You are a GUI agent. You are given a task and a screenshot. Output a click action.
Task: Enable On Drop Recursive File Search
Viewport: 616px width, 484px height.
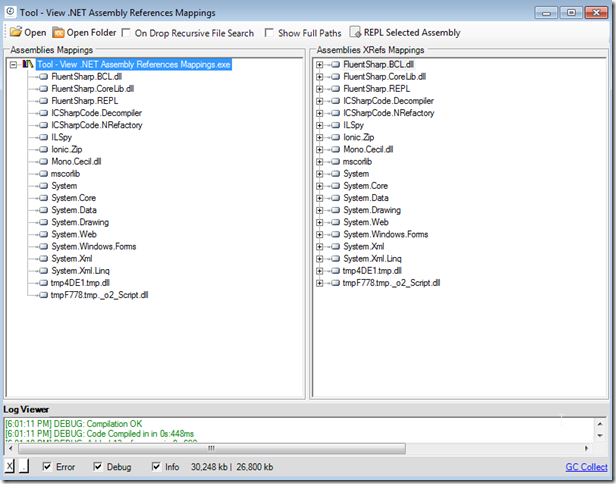pyautogui.click(x=126, y=33)
